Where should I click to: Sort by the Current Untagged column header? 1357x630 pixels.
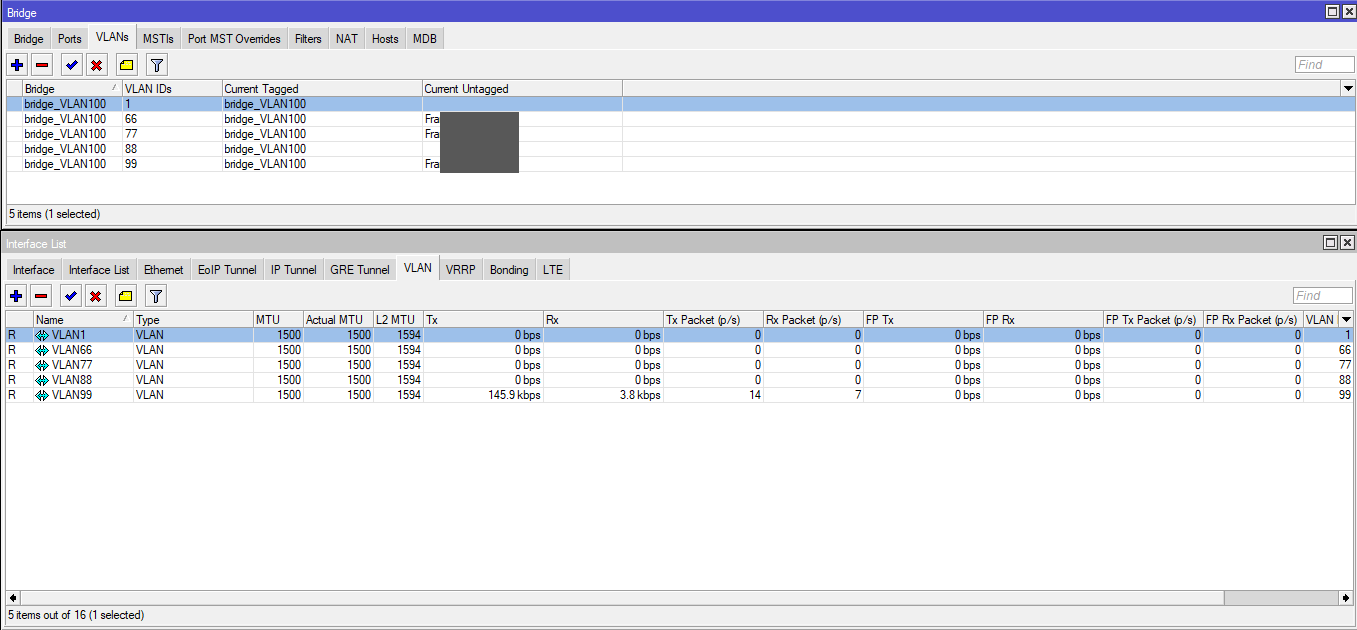522,89
